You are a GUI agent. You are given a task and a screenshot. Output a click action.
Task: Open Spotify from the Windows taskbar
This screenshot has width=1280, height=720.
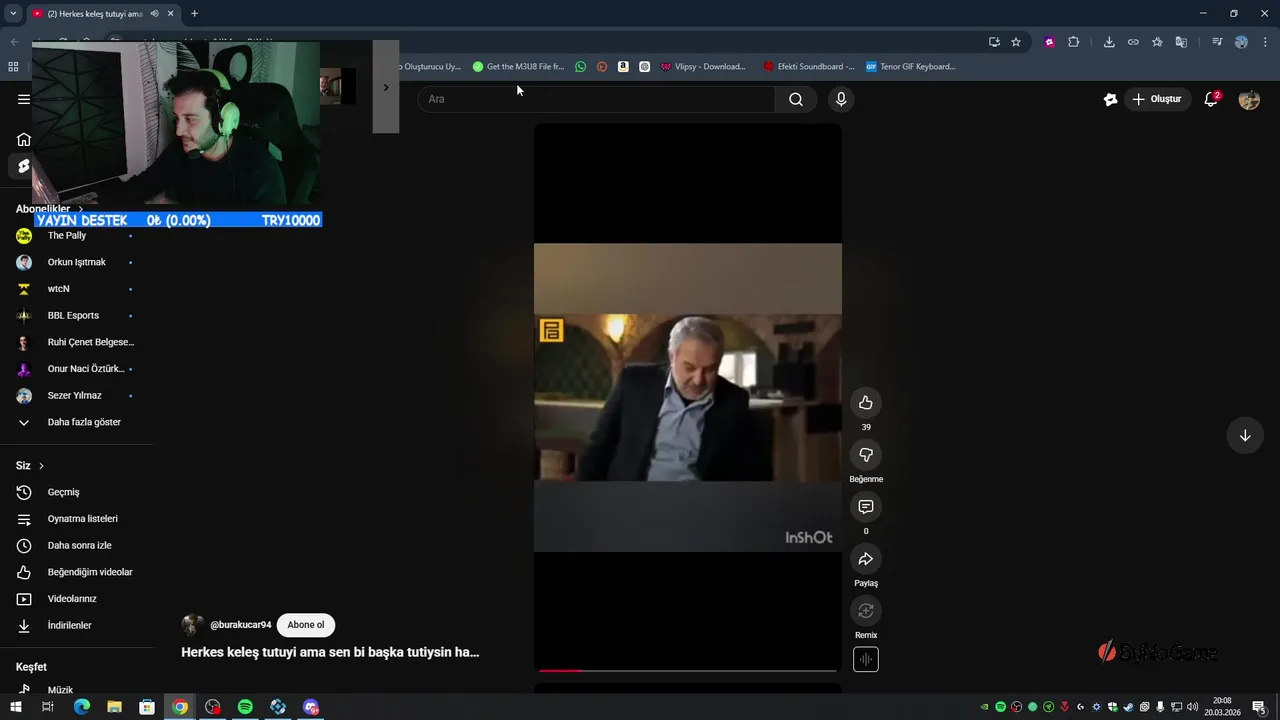245,707
